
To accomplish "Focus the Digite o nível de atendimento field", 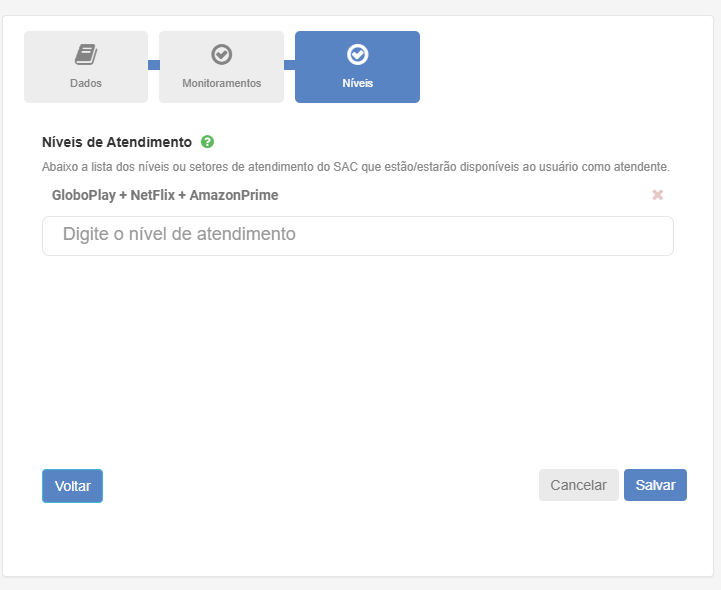I will (358, 236).
